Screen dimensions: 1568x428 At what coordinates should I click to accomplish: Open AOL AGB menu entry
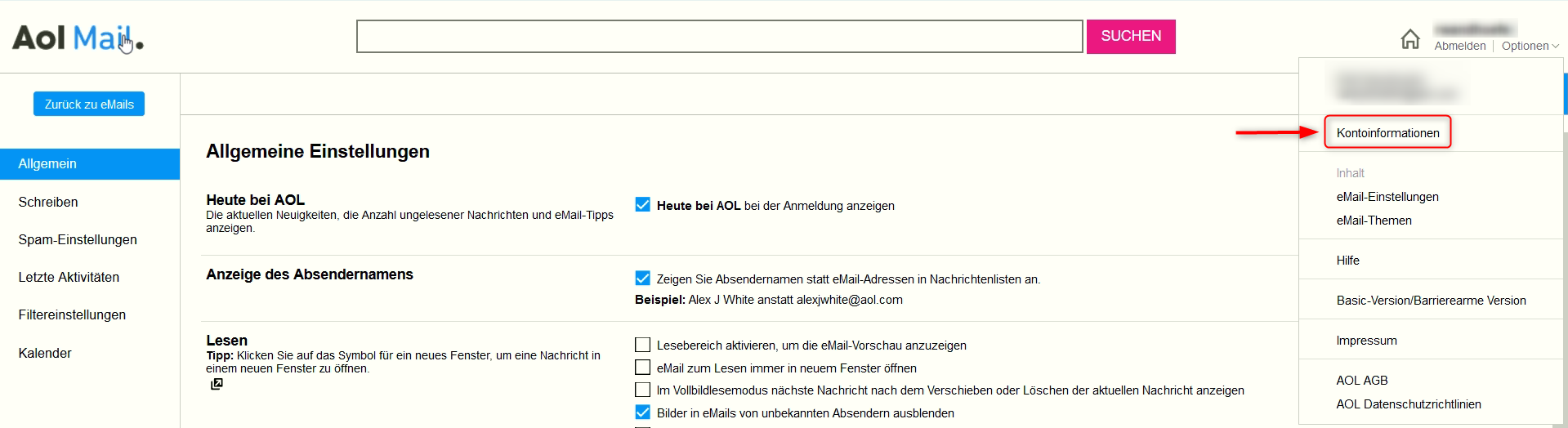[x=1361, y=381]
